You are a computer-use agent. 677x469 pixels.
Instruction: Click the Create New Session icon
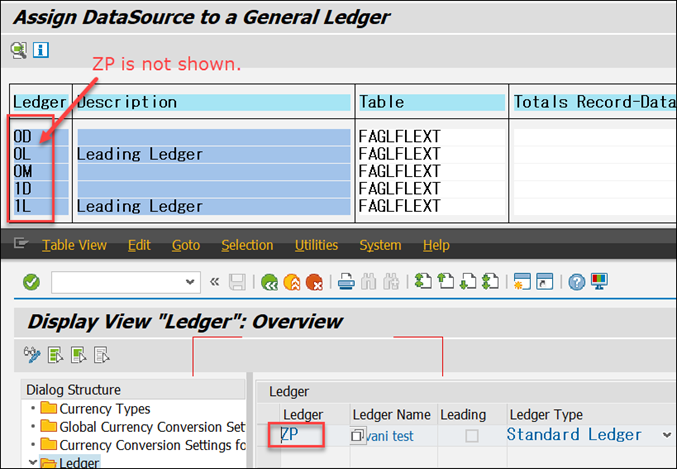click(x=522, y=282)
